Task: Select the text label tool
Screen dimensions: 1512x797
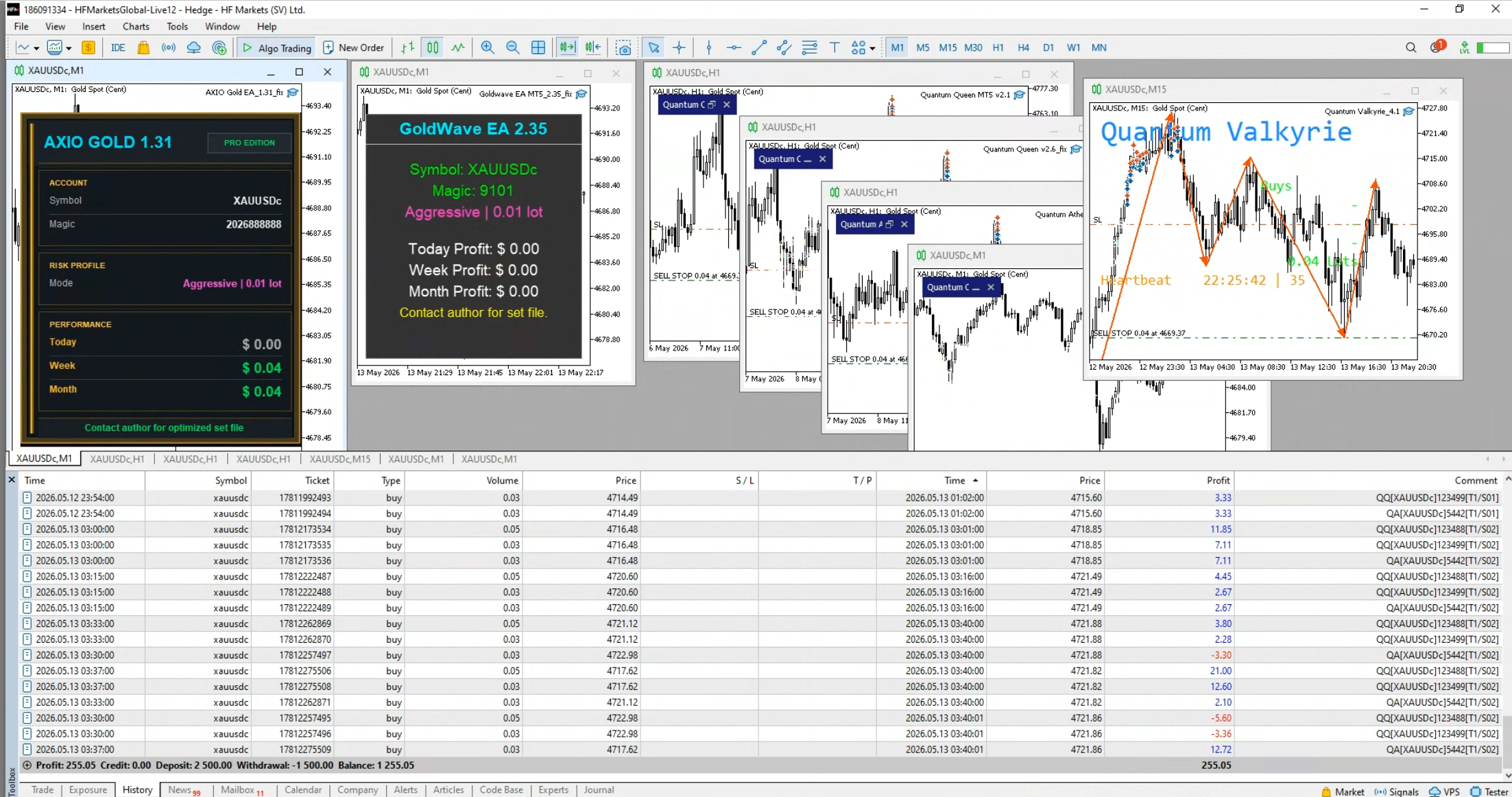Action: (835, 47)
